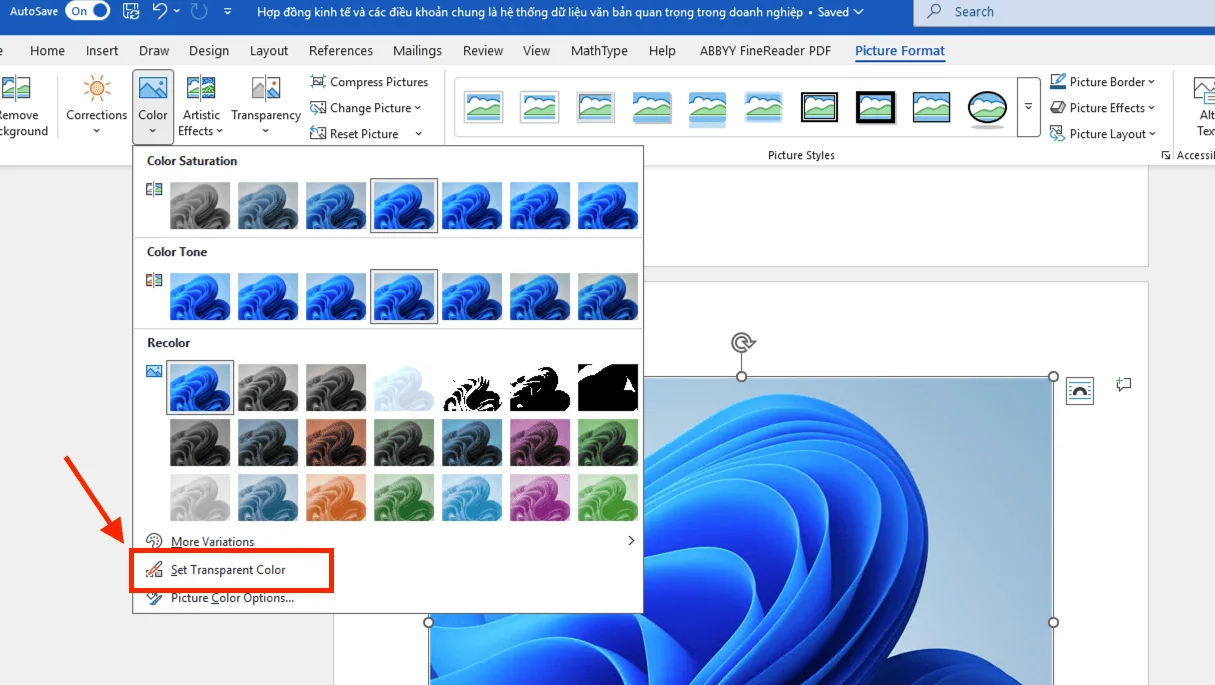
Task: Click the Save disk icon
Action: click(131, 12)
